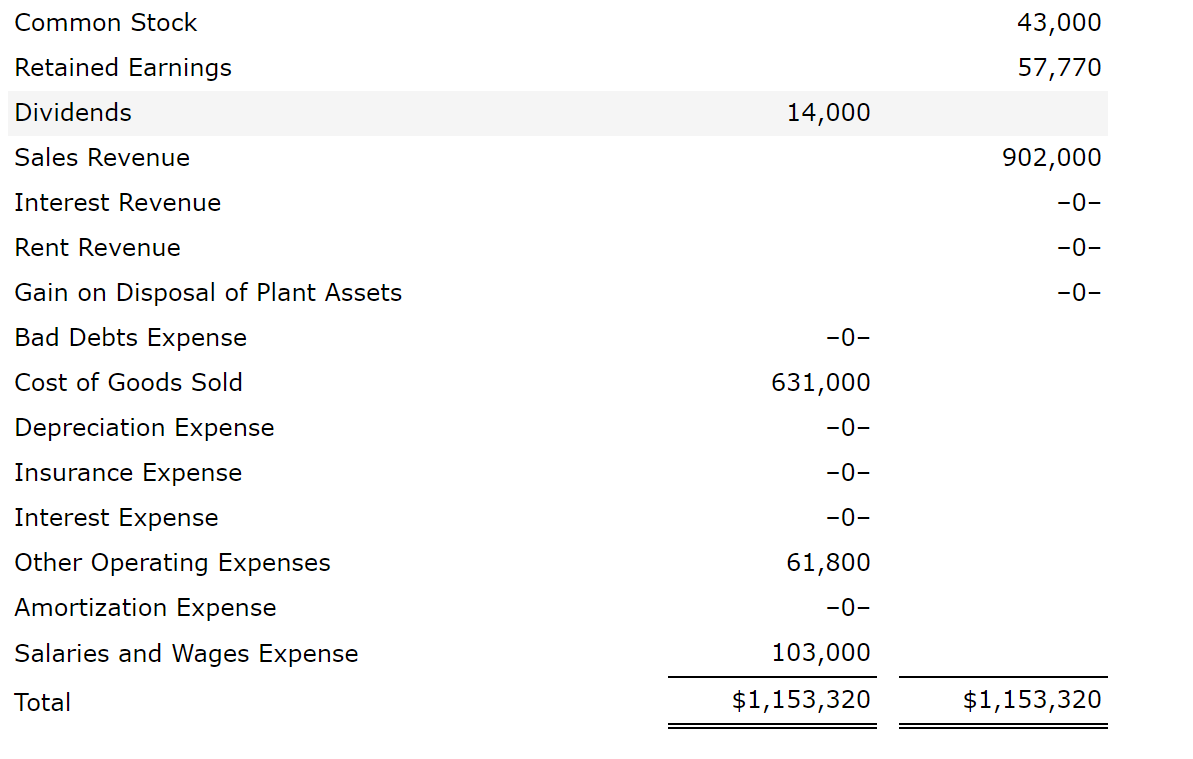Click the Depreciation Expense label
The image size is (1193, 759).
pyautogui.click(x=145, y=428)
